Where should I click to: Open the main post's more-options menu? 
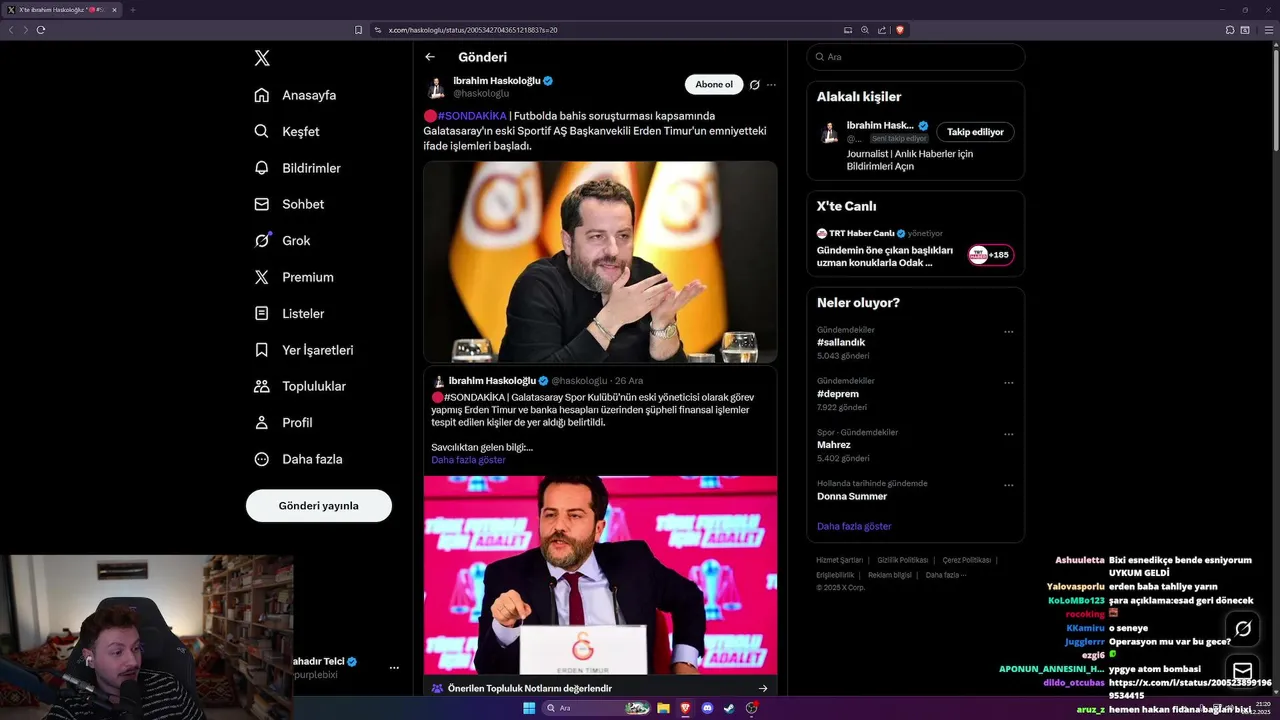point(771,85)
